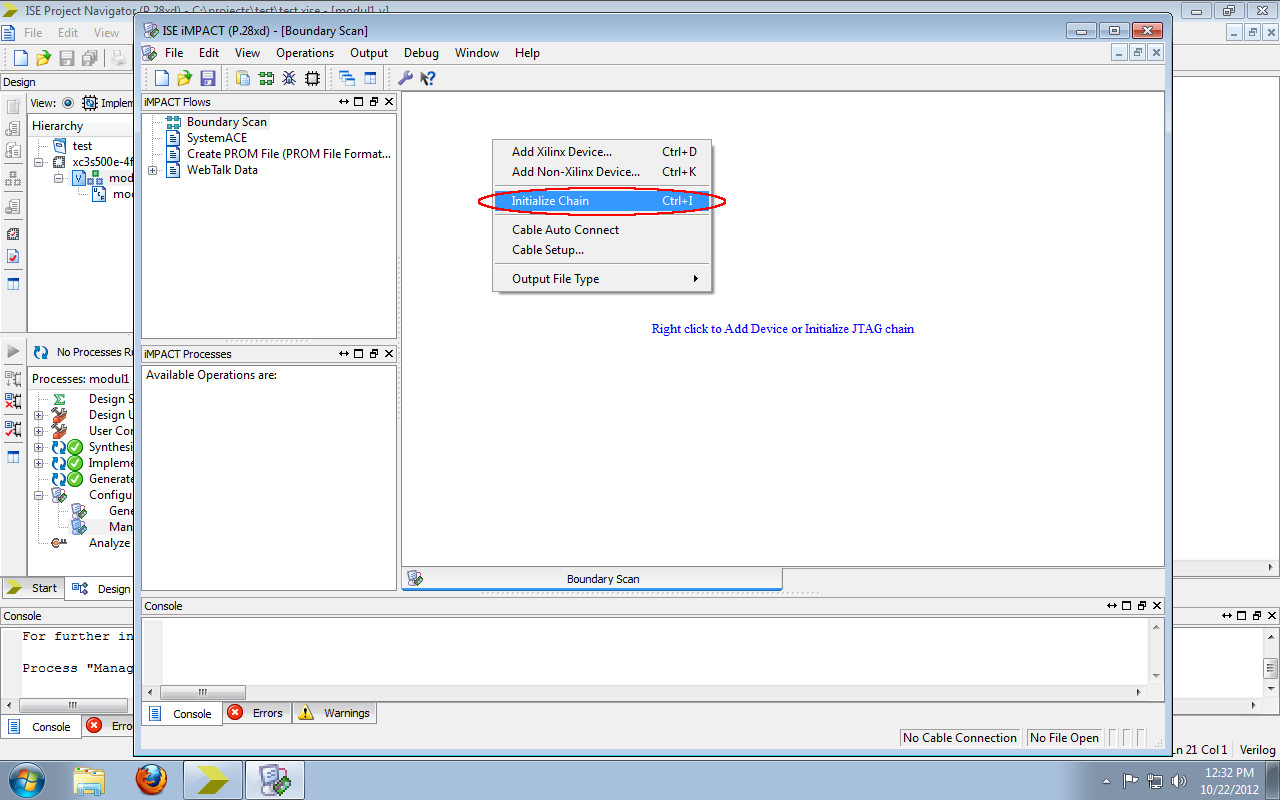This screenshot has width=1280, height=800.
Task: Click the cascade windows toolbar icon
Action: (x=347, y=77)
